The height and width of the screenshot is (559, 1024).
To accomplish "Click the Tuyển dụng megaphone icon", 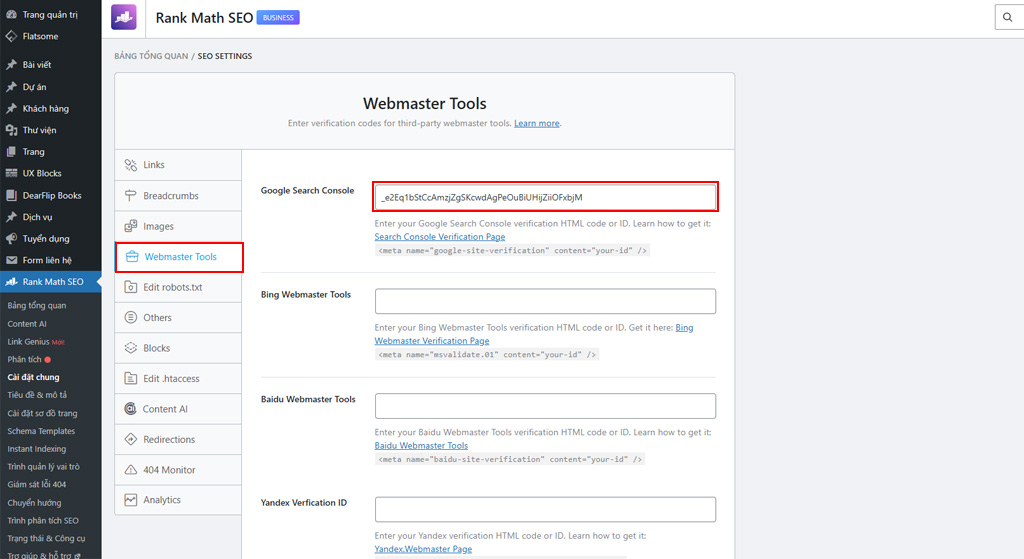I will pyautogui.click(x=11, y=238).
